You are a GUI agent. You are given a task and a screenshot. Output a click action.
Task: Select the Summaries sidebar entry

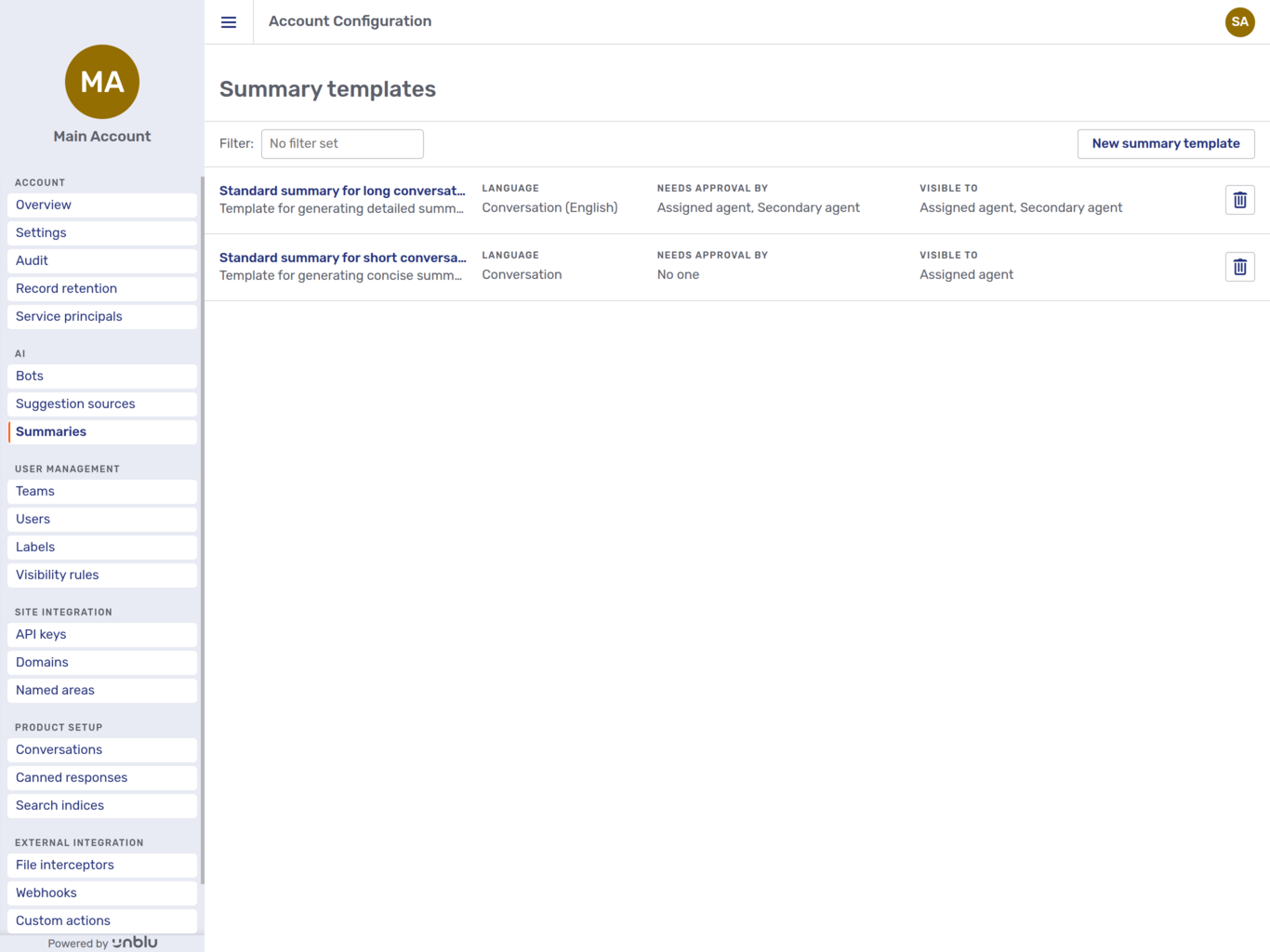point(51,431)
